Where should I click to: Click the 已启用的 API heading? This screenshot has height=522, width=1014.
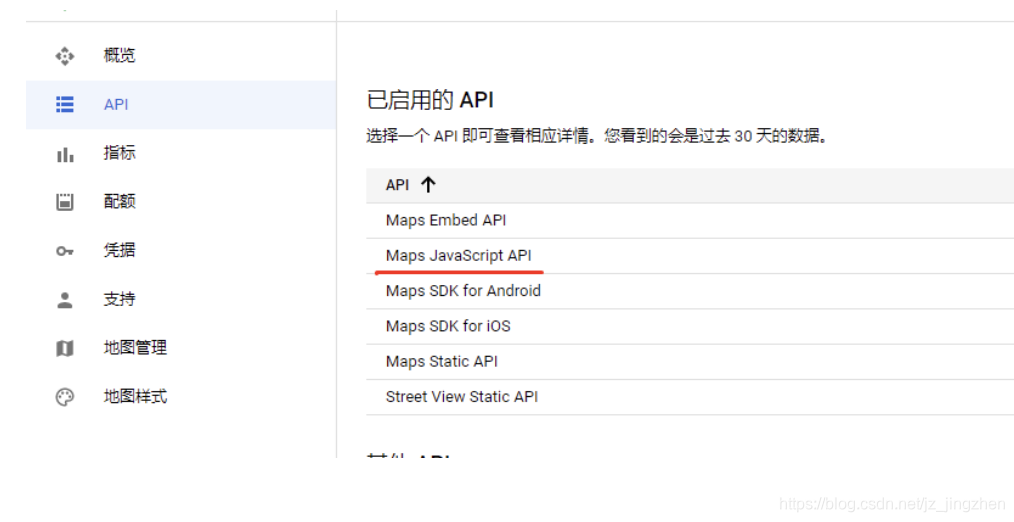pos(430,100)
